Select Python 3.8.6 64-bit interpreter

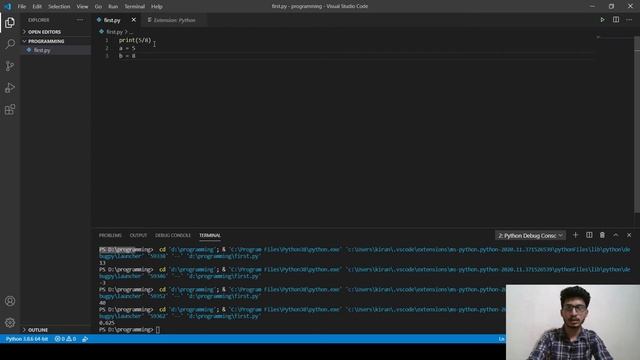click(27, 339)
